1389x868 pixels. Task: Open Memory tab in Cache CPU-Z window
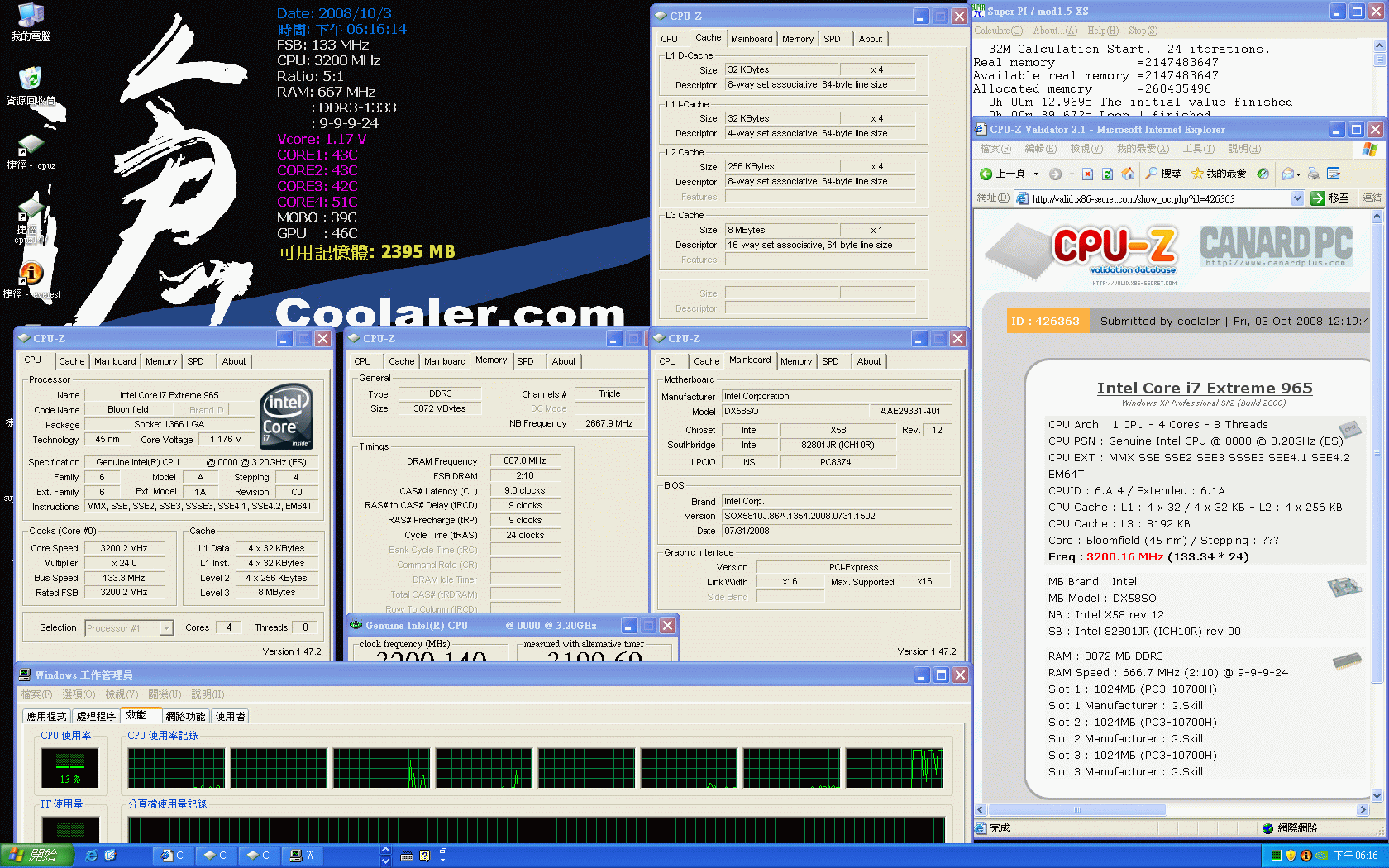(x=797, y=39)
